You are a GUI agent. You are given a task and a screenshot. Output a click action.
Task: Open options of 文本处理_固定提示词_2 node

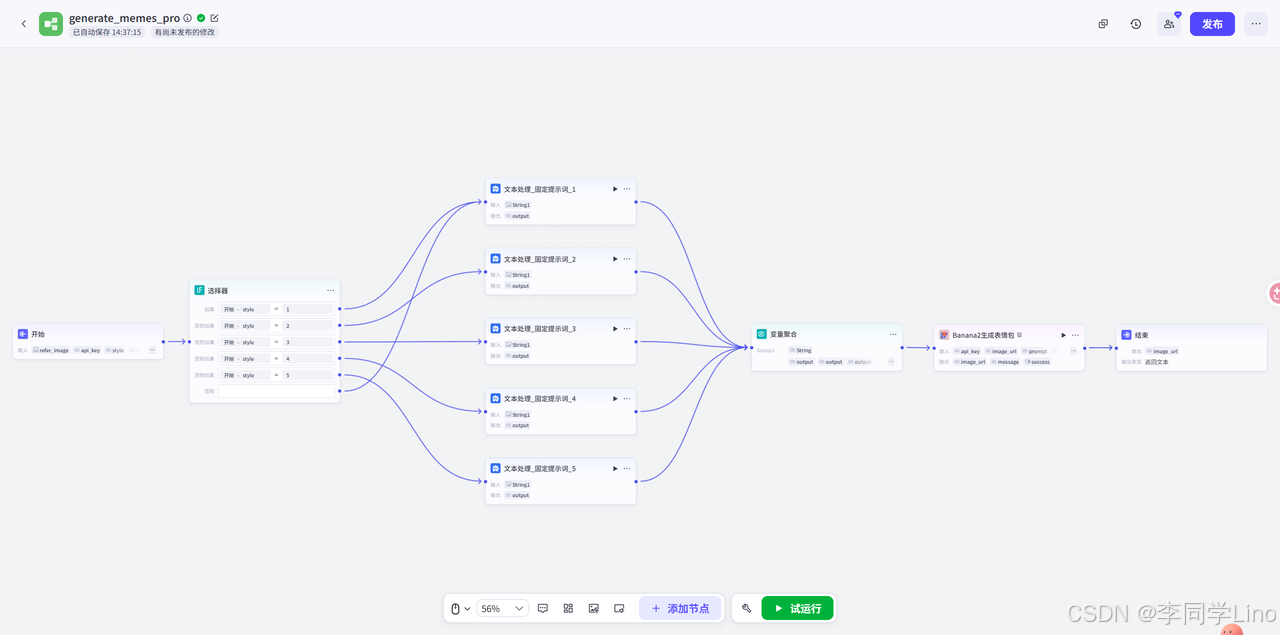627,259
